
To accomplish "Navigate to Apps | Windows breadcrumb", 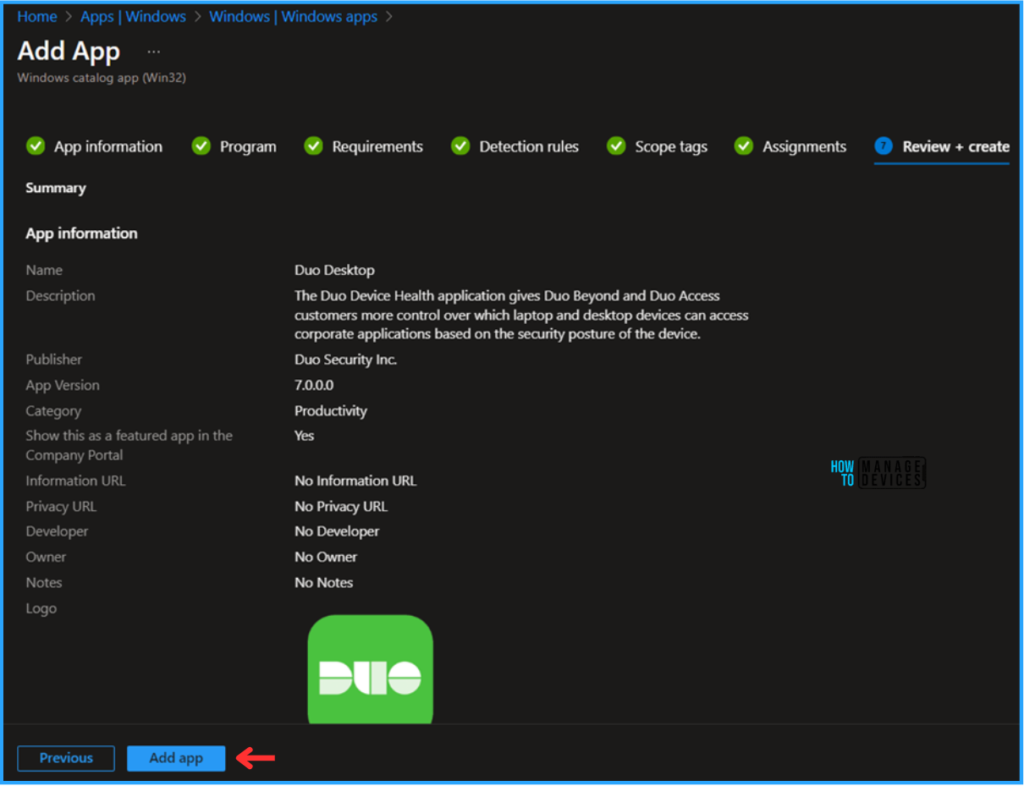I will (133, 16).
